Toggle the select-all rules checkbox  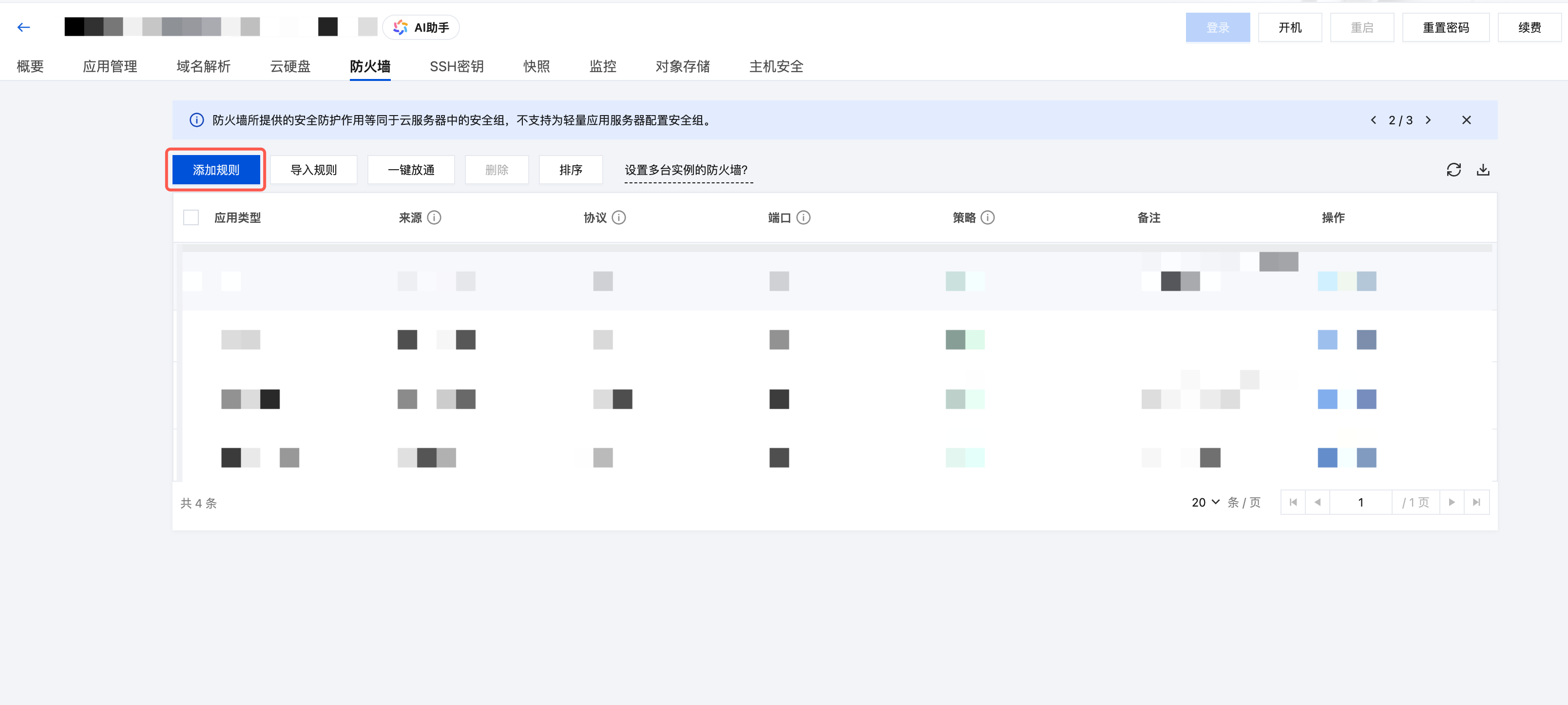point(191,217)
